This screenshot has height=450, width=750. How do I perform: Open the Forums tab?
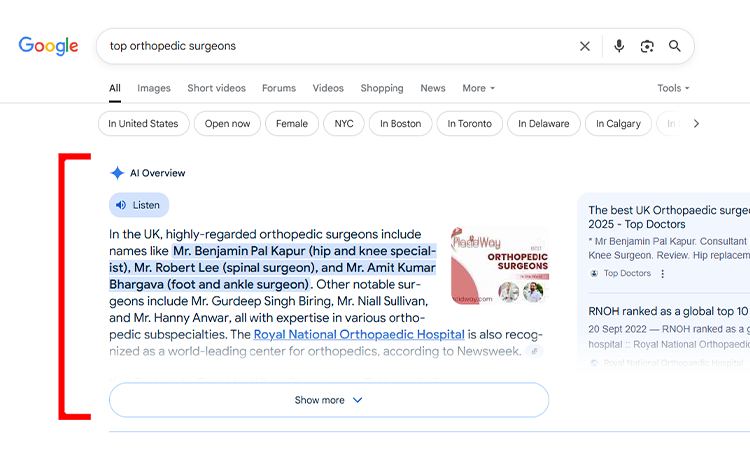(279, 88)
